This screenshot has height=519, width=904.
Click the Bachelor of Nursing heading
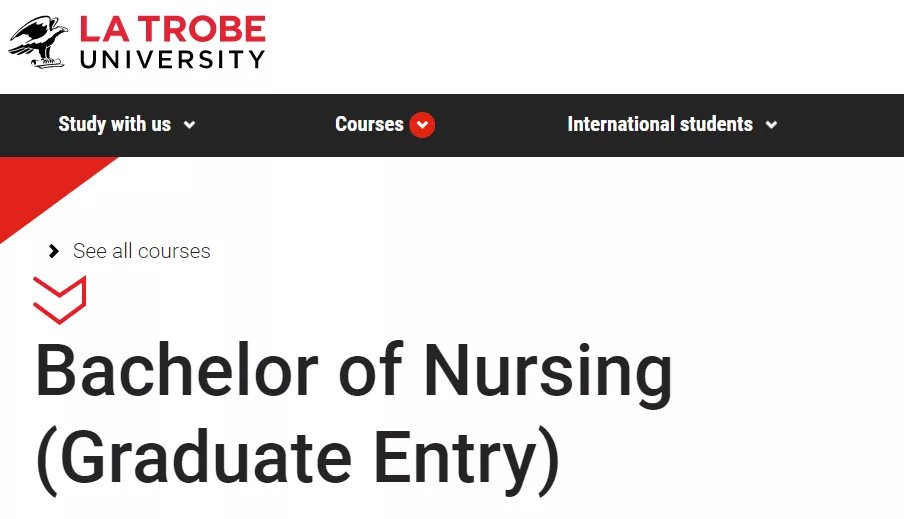(x=353, y=372)
